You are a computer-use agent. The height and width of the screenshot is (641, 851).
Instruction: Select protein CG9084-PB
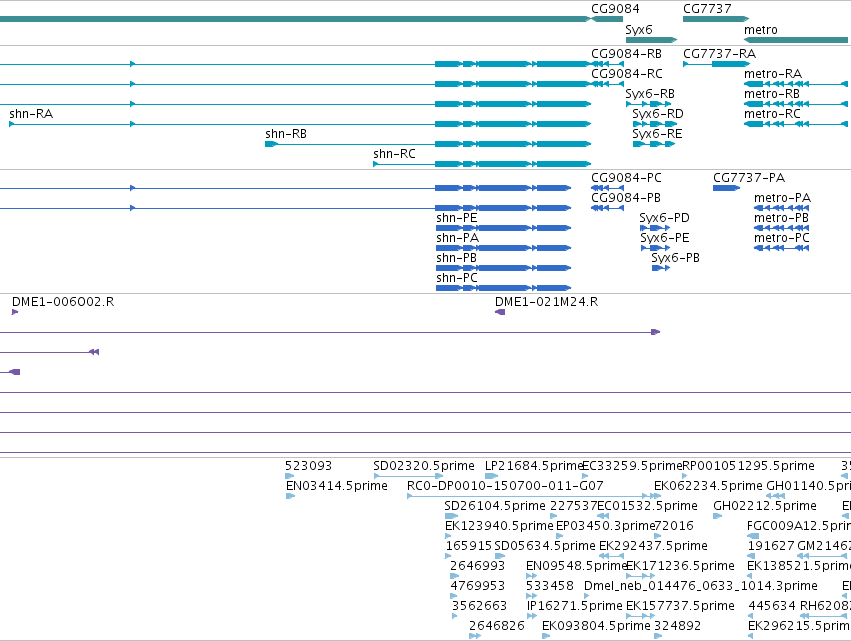[607, 208]
